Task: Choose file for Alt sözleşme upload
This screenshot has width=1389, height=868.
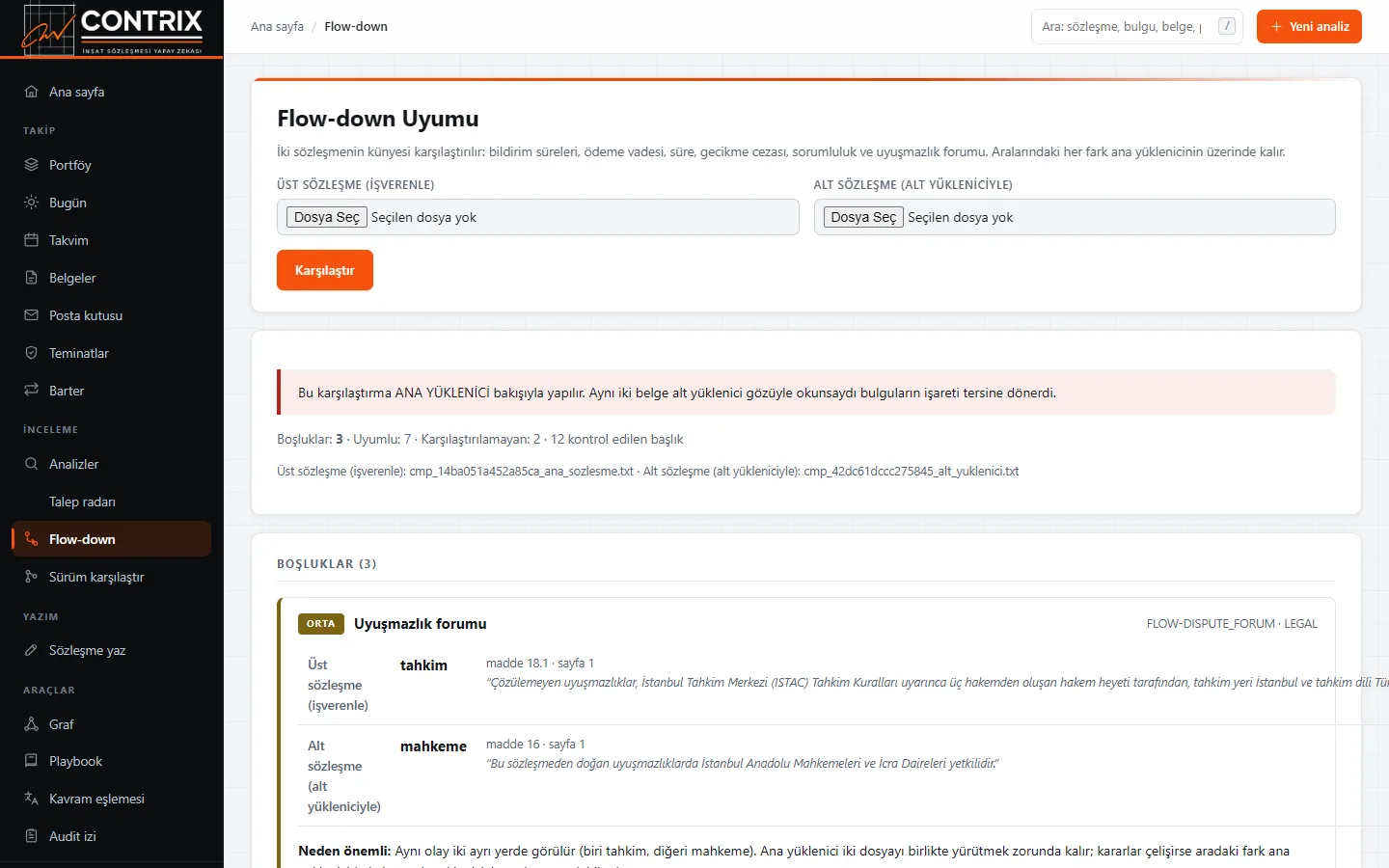Action: tap(863, 217)
